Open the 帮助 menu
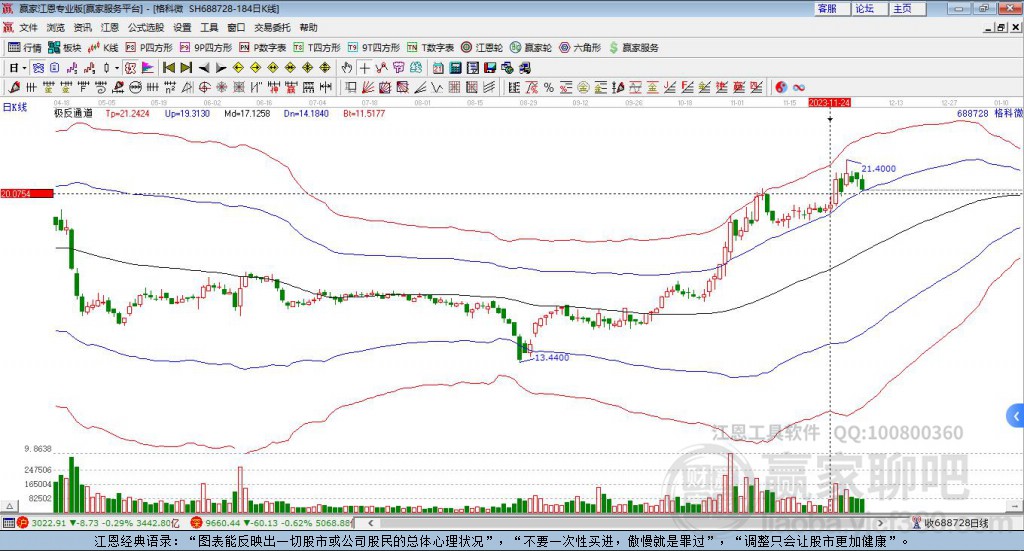Image resolution: width=1024 pixels, height=551 pixels. pyautogui.click(x=308, y=27)
